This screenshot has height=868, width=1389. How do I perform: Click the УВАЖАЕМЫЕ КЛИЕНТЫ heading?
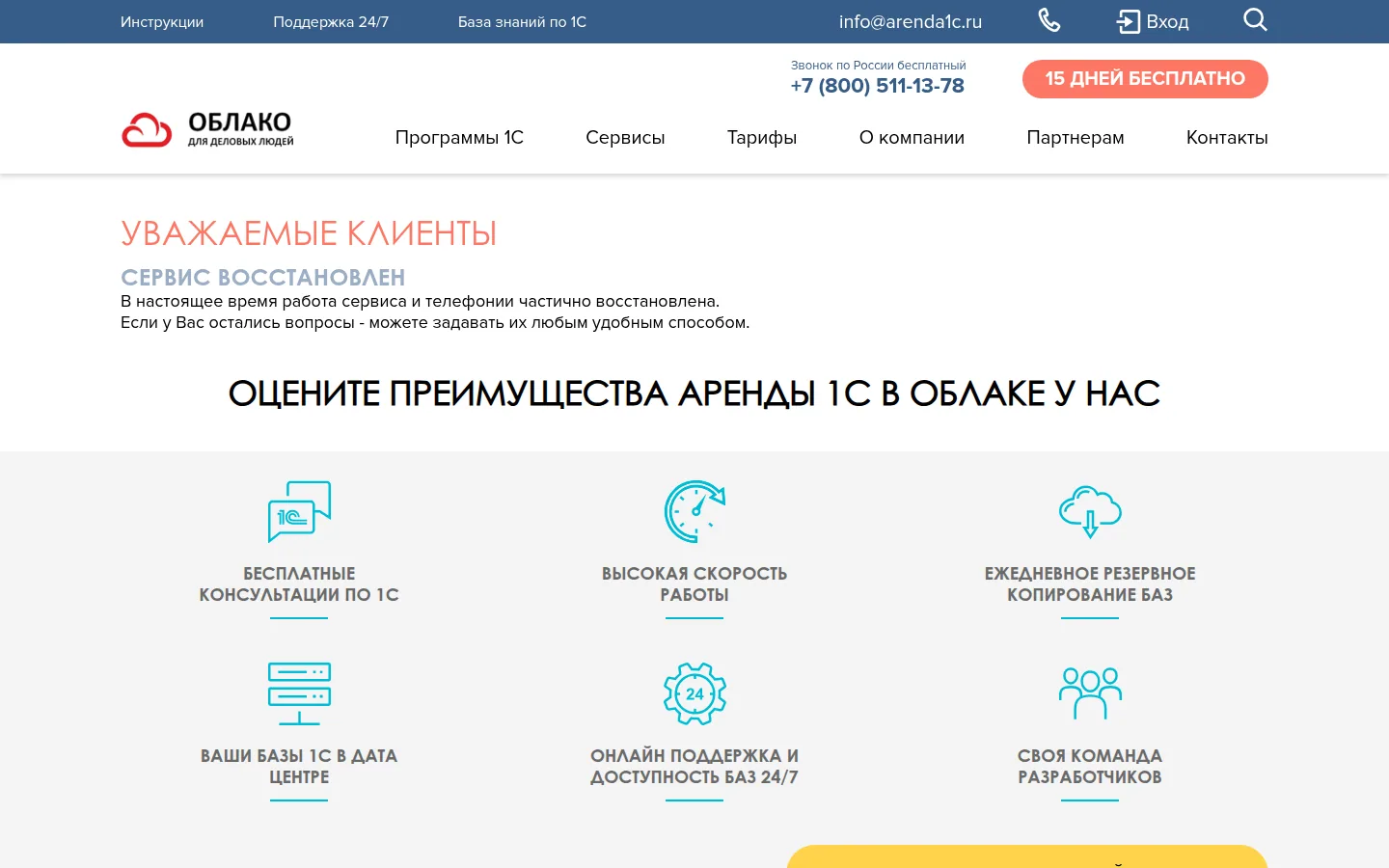pos(309,233)
